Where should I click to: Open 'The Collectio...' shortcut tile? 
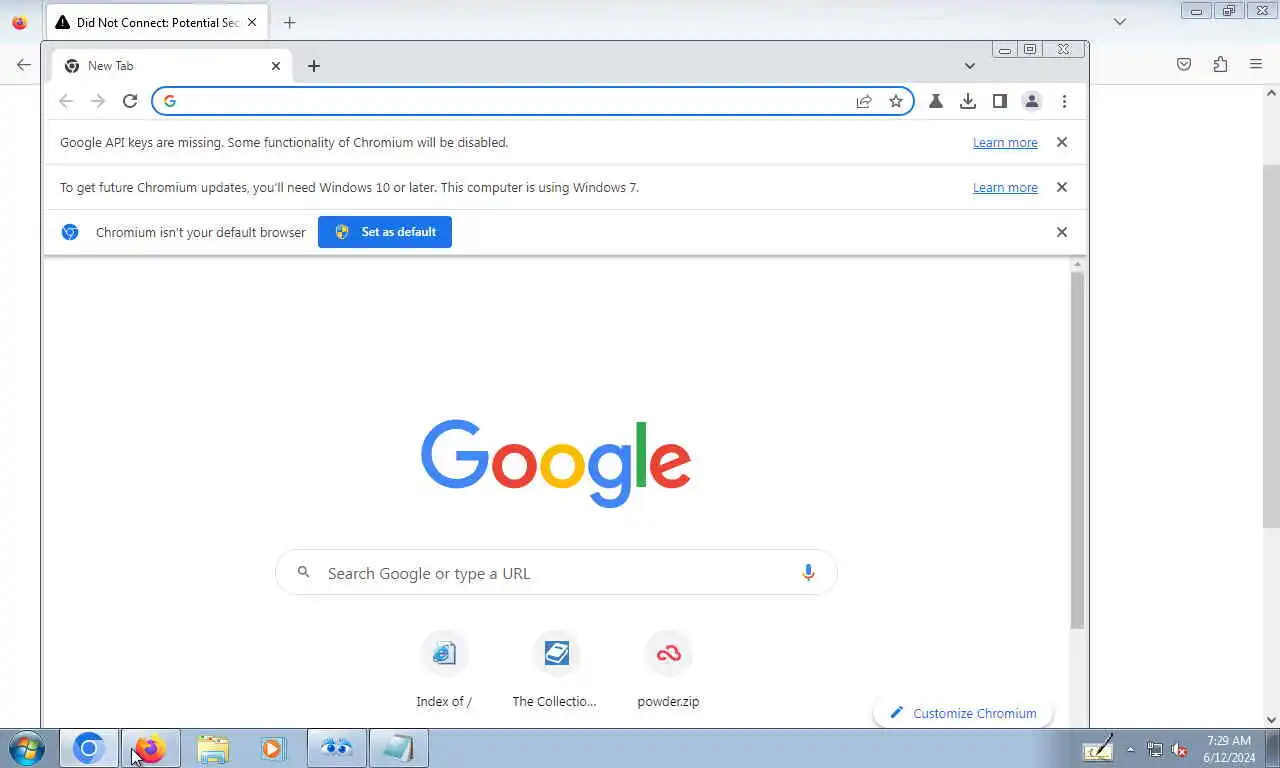555,669
